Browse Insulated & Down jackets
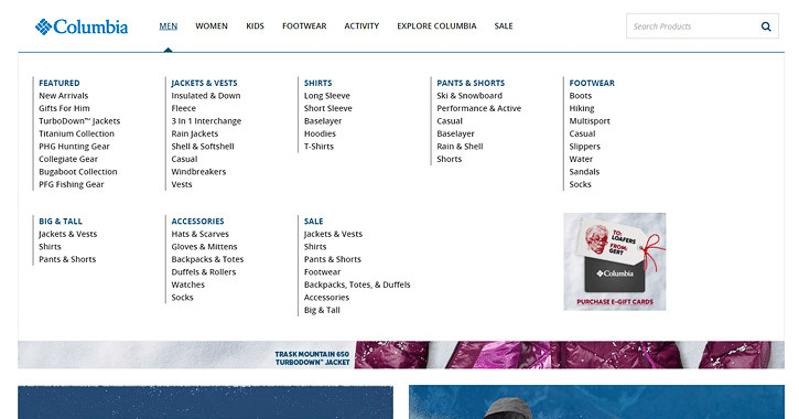This screenshot has height=419, width=799. pos(206,96)
